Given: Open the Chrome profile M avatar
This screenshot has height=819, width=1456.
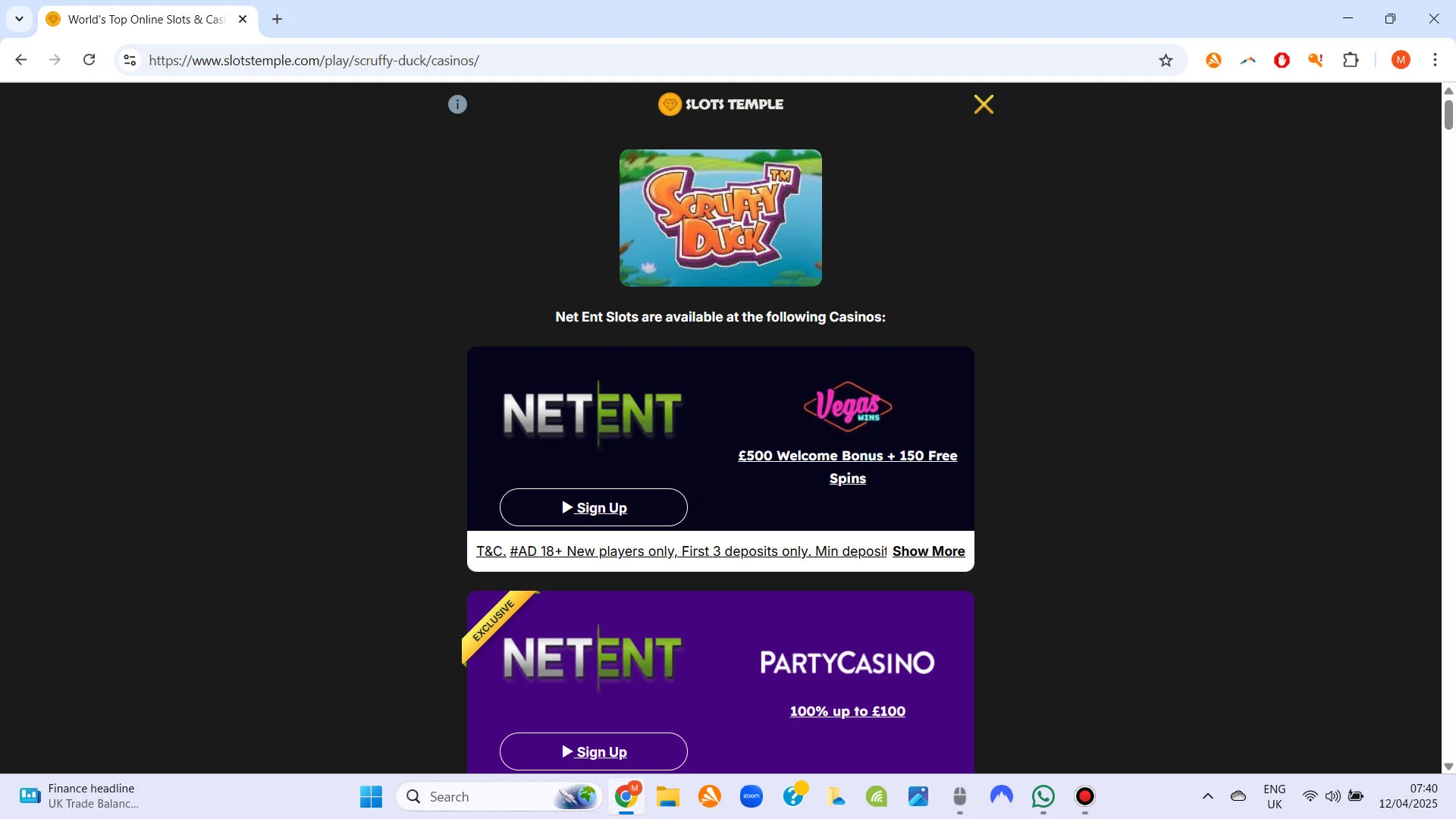Looking at the screenshot, I should (x=1401, y=60).
